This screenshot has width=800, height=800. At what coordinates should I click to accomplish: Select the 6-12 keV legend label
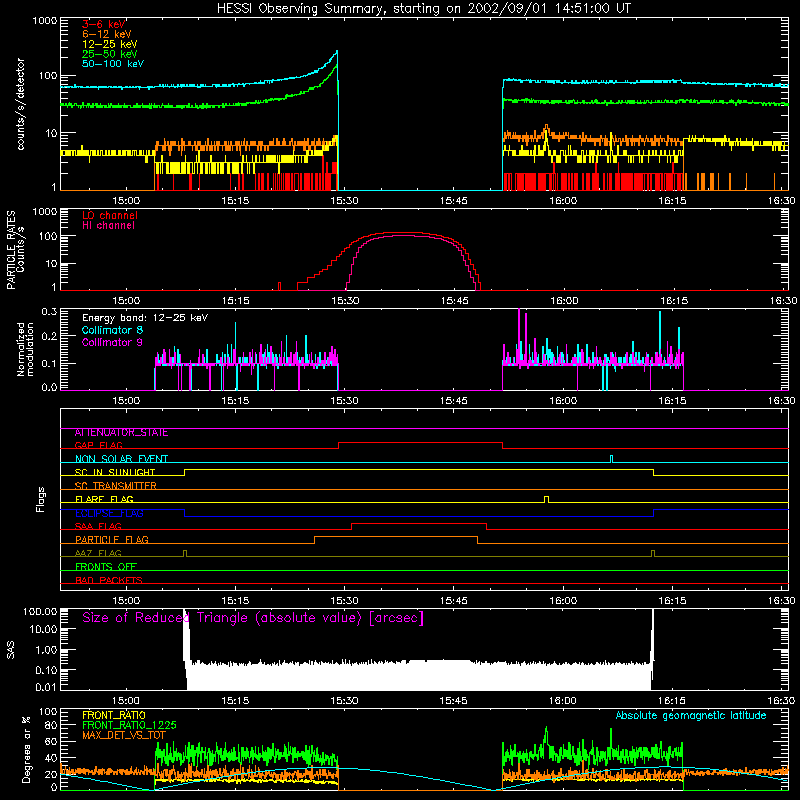coord(107,34)
